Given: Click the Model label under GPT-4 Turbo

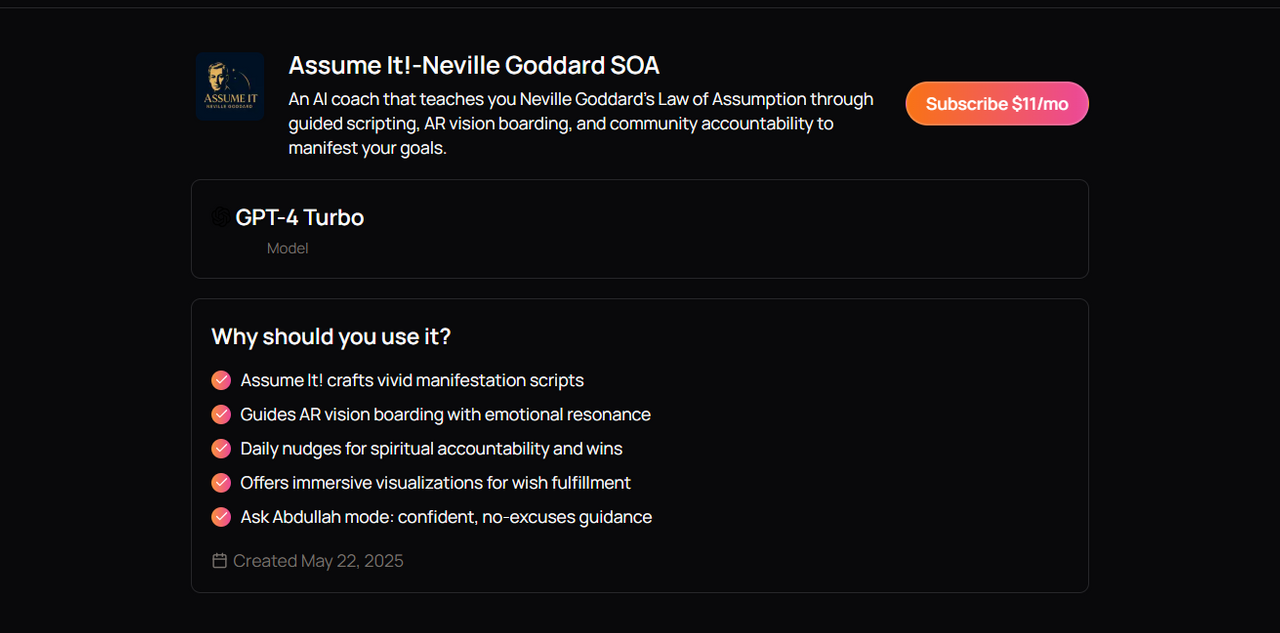Looking at the screenshot, I should [x=287, y=248].
